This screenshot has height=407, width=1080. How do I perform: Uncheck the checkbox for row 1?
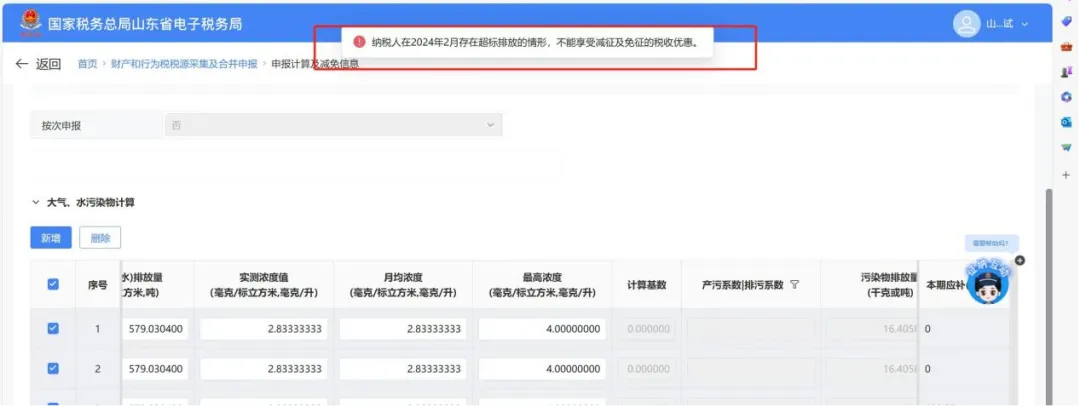[x=53, y=328]
